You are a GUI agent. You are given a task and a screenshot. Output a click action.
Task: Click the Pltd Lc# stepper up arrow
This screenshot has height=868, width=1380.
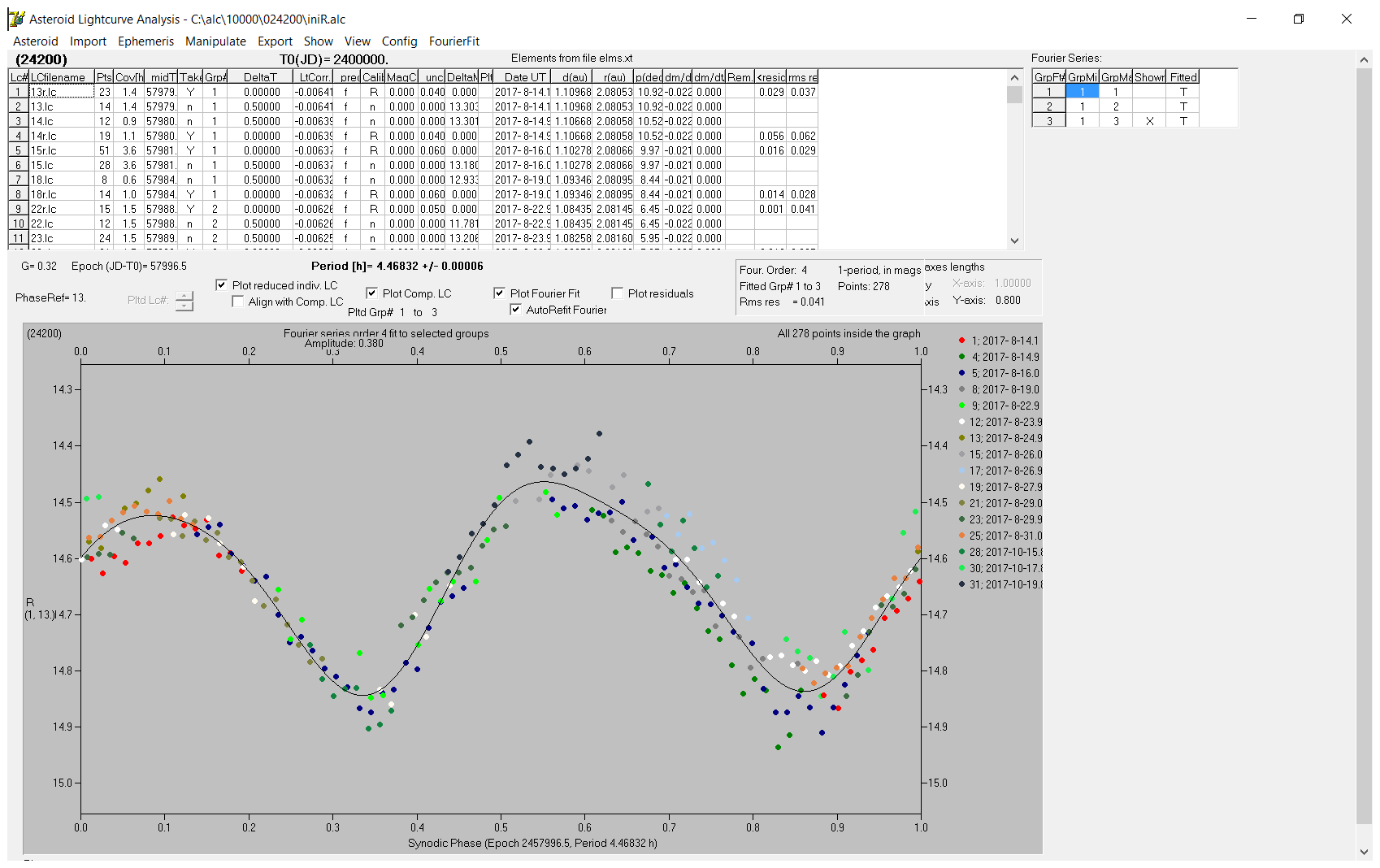tap(184, 296)
